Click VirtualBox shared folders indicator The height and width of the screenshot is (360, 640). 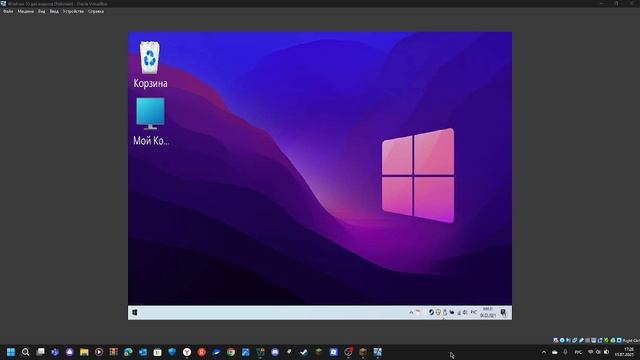587,340
